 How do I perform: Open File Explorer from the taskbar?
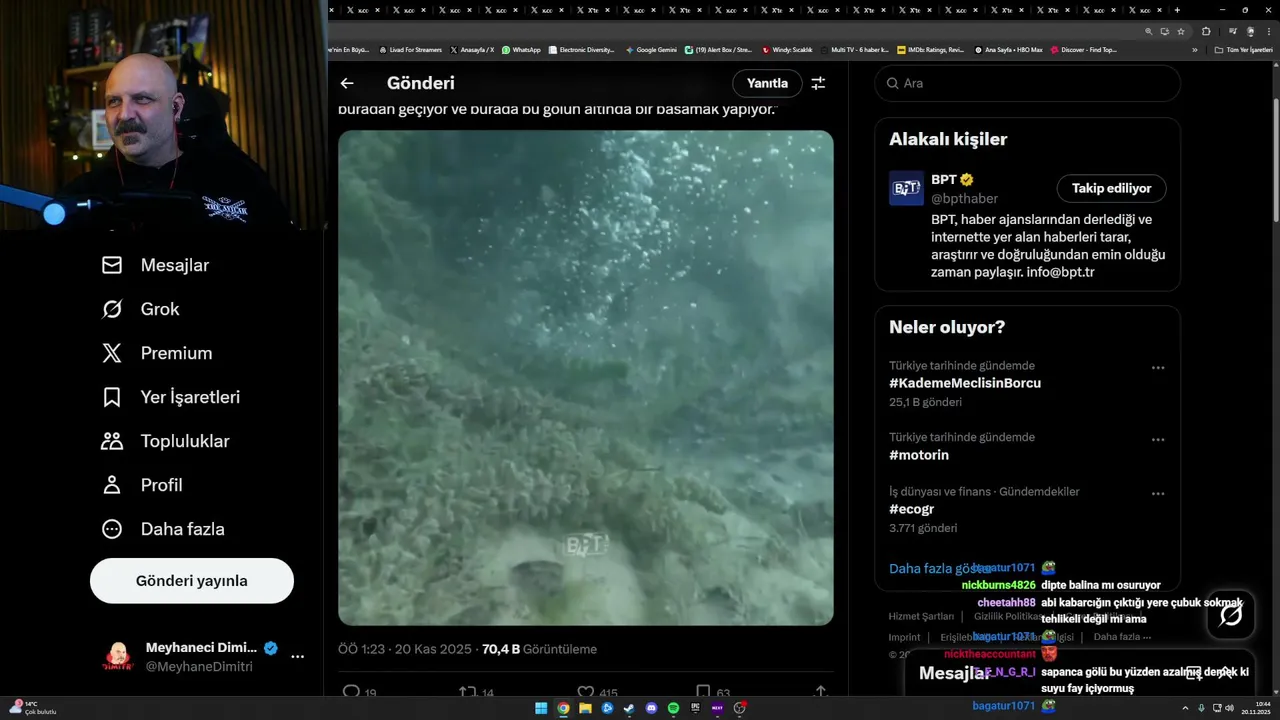[x=585, y=708]
